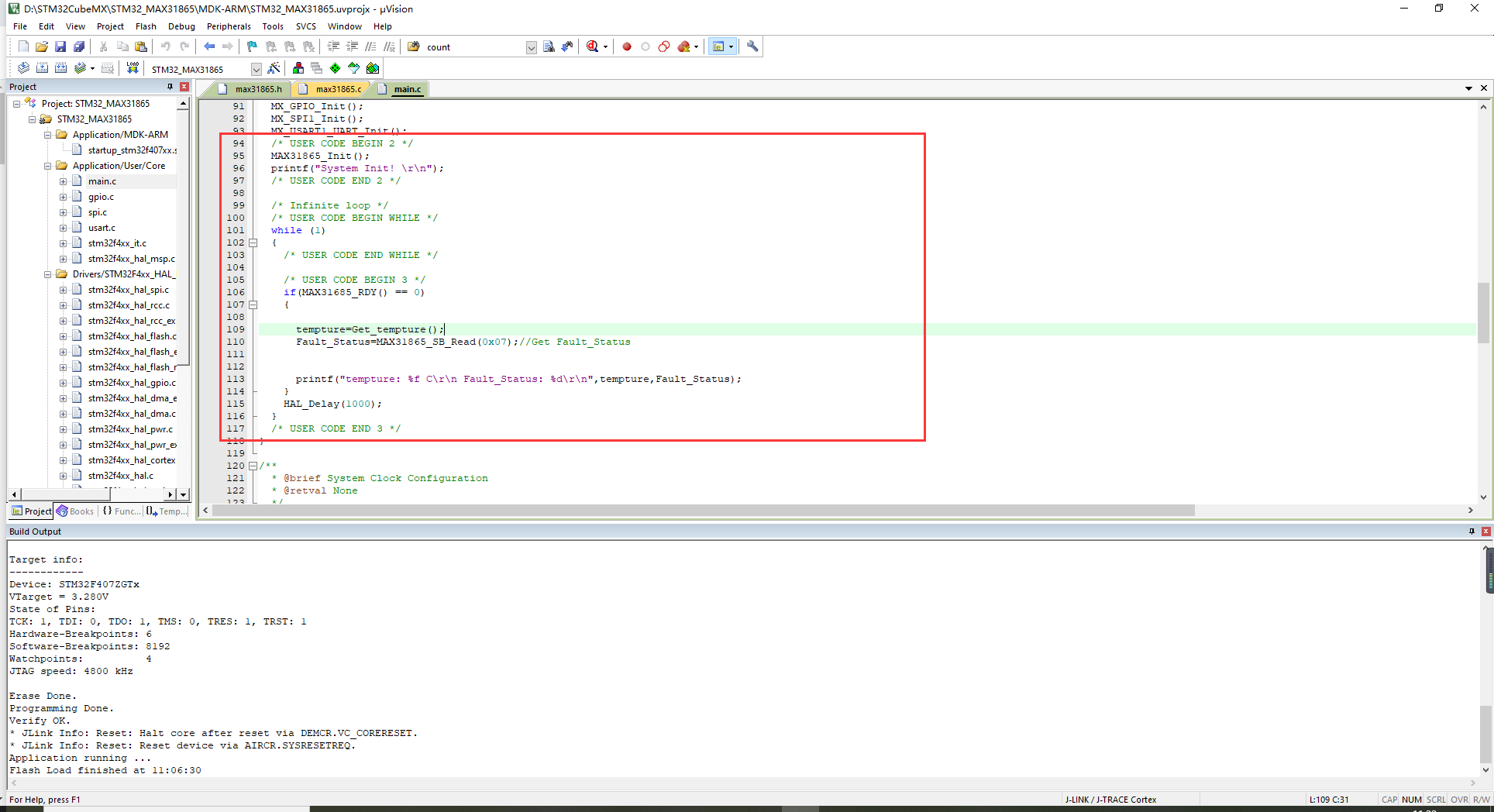Open Options for Target
Screen dimensions: 1494x812
[274, 68]
